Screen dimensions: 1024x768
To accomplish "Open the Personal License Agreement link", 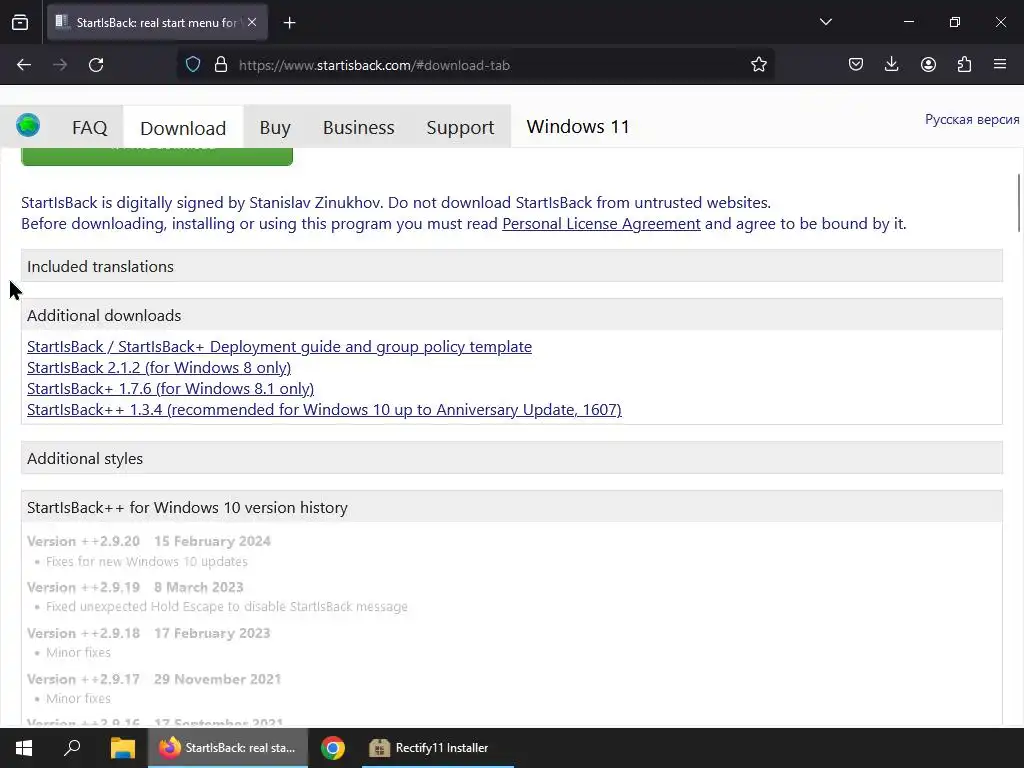I will [601, 224].
